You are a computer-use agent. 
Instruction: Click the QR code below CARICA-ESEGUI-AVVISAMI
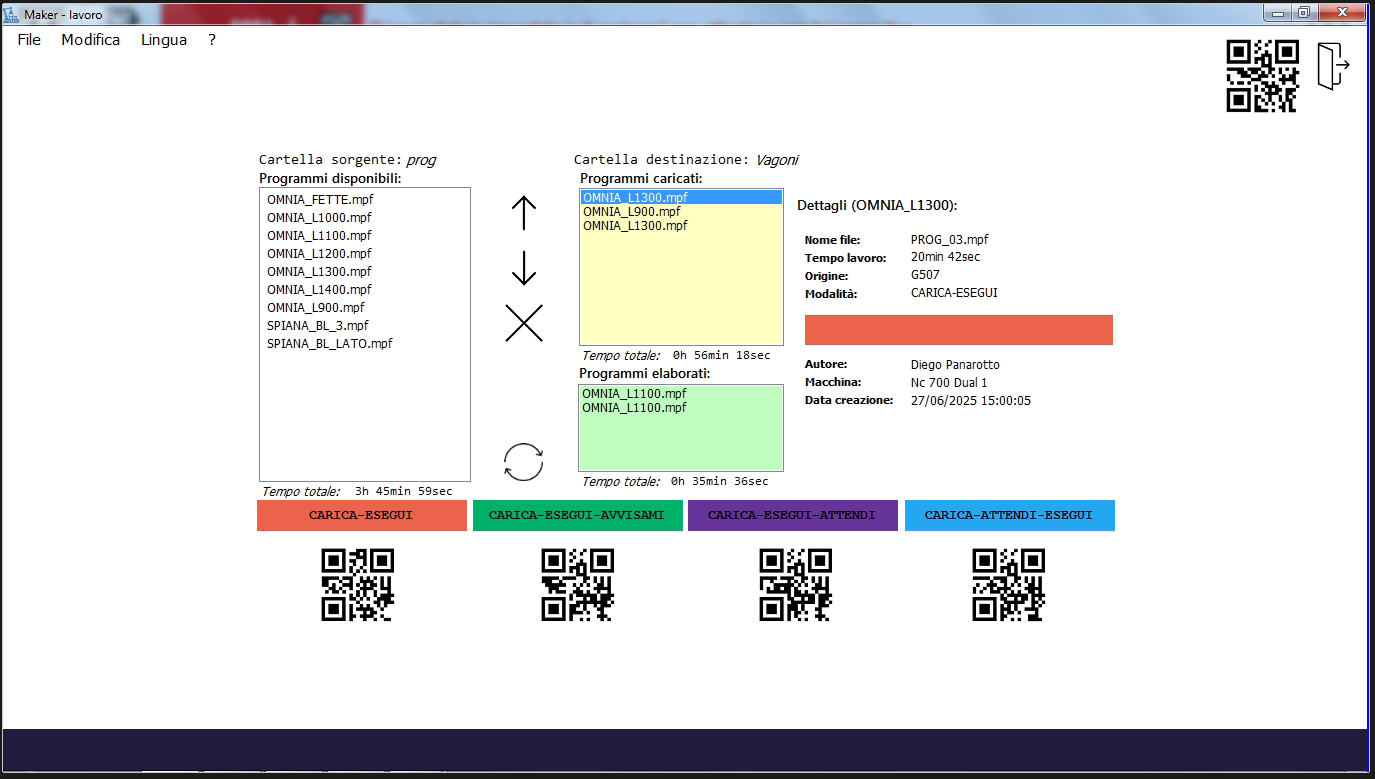[578, 584]
